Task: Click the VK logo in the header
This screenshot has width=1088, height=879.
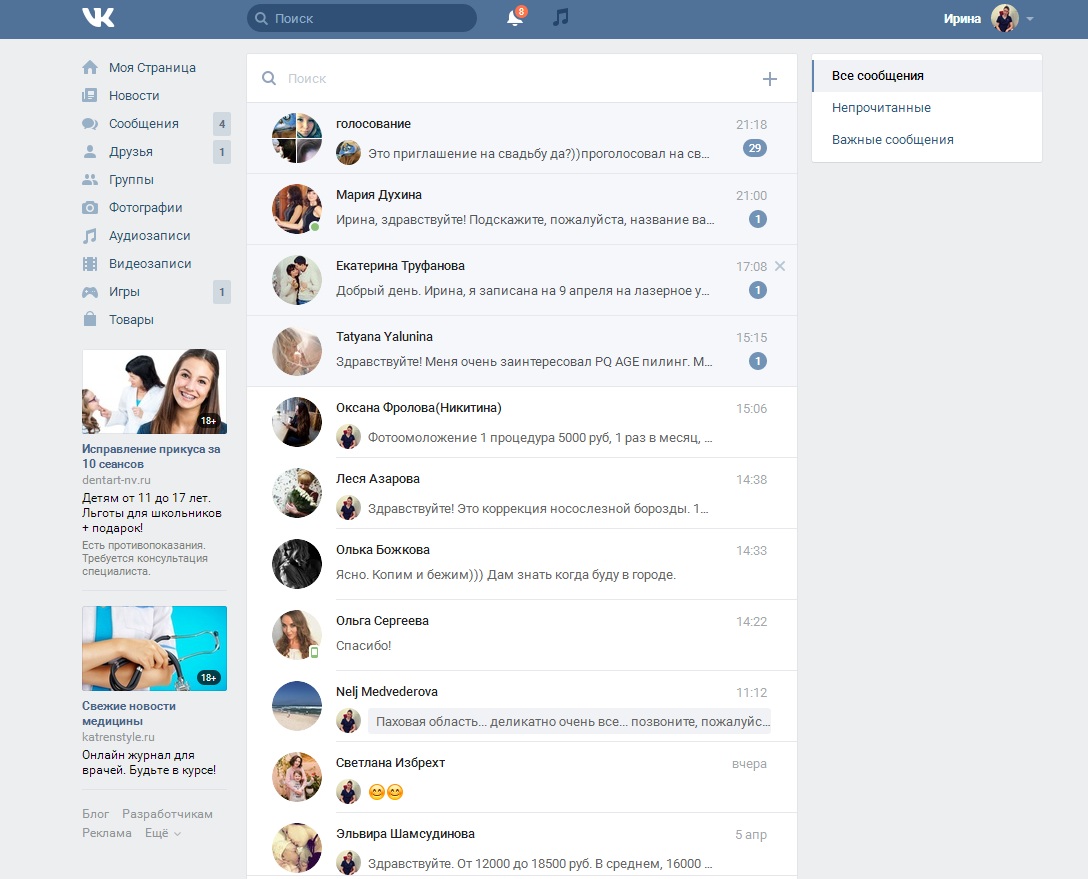Action: click(98, 17)
